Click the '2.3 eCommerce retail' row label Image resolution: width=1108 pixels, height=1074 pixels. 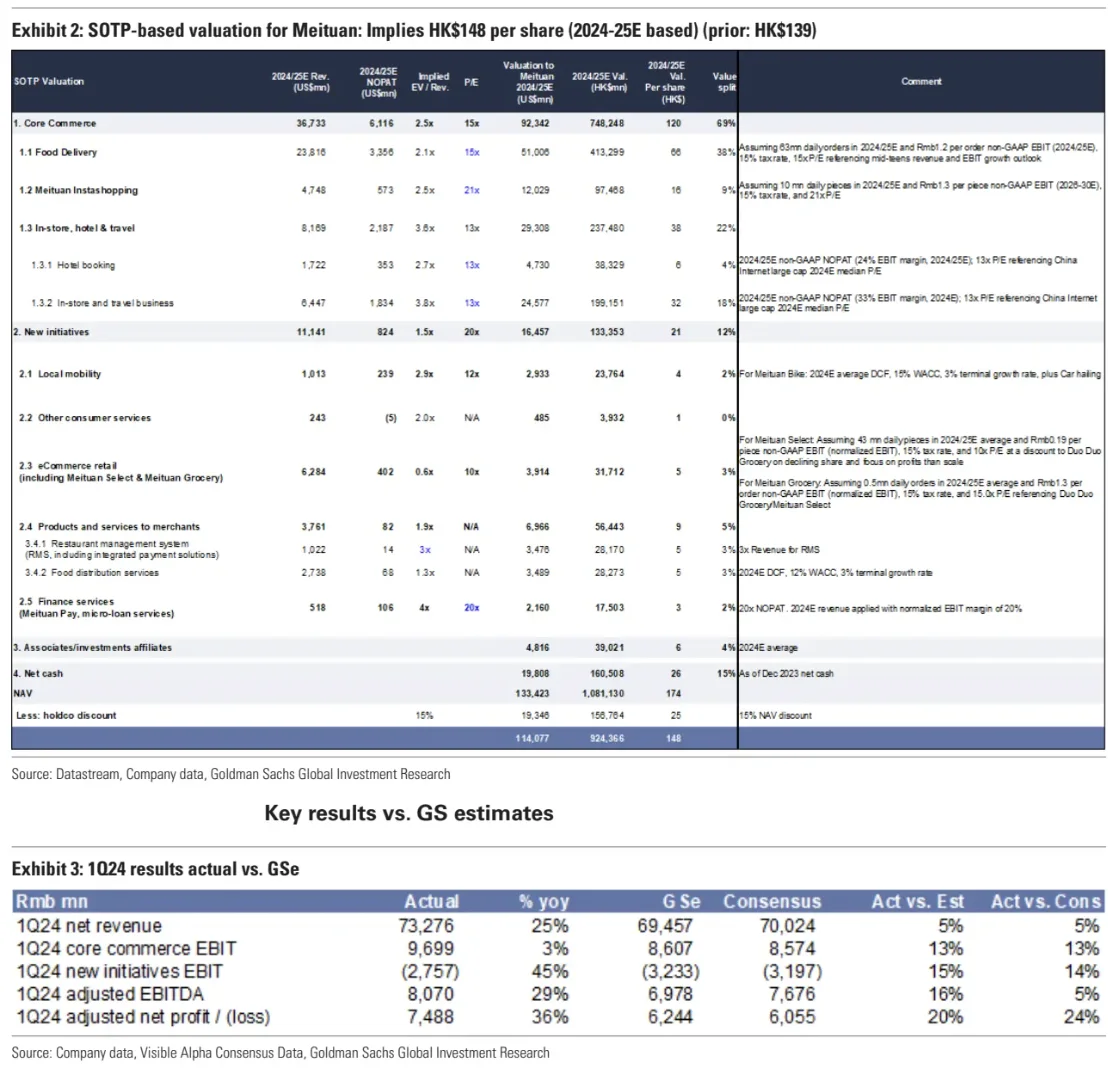[121, 471]
